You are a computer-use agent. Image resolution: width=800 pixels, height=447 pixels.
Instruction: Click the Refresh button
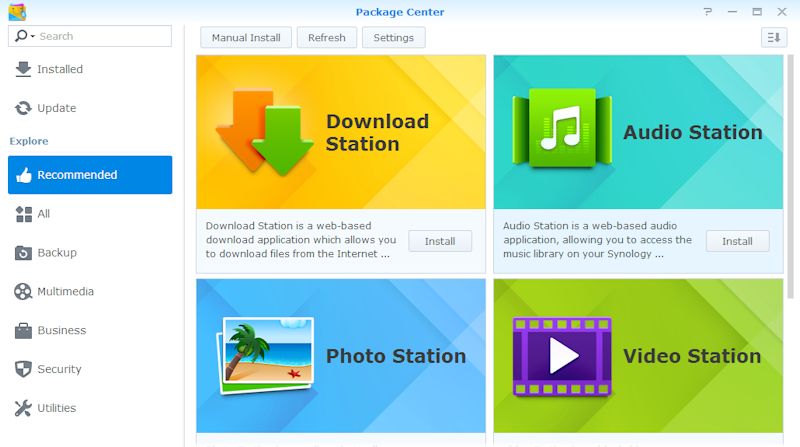click(327, 38)
